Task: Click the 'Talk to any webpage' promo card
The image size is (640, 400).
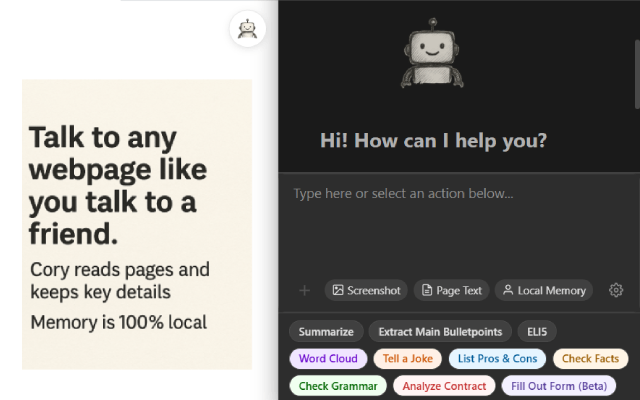Action: [137, 224]
